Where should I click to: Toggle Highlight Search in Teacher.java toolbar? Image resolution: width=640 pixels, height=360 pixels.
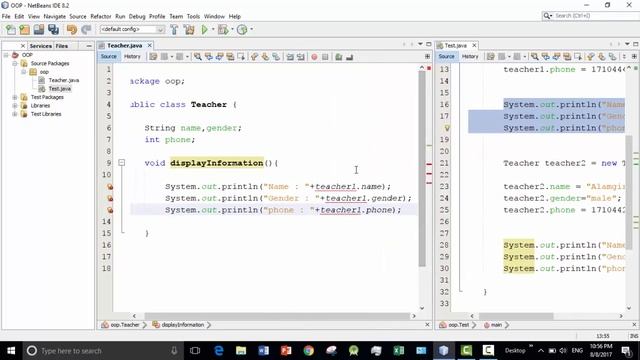point(230,57)
